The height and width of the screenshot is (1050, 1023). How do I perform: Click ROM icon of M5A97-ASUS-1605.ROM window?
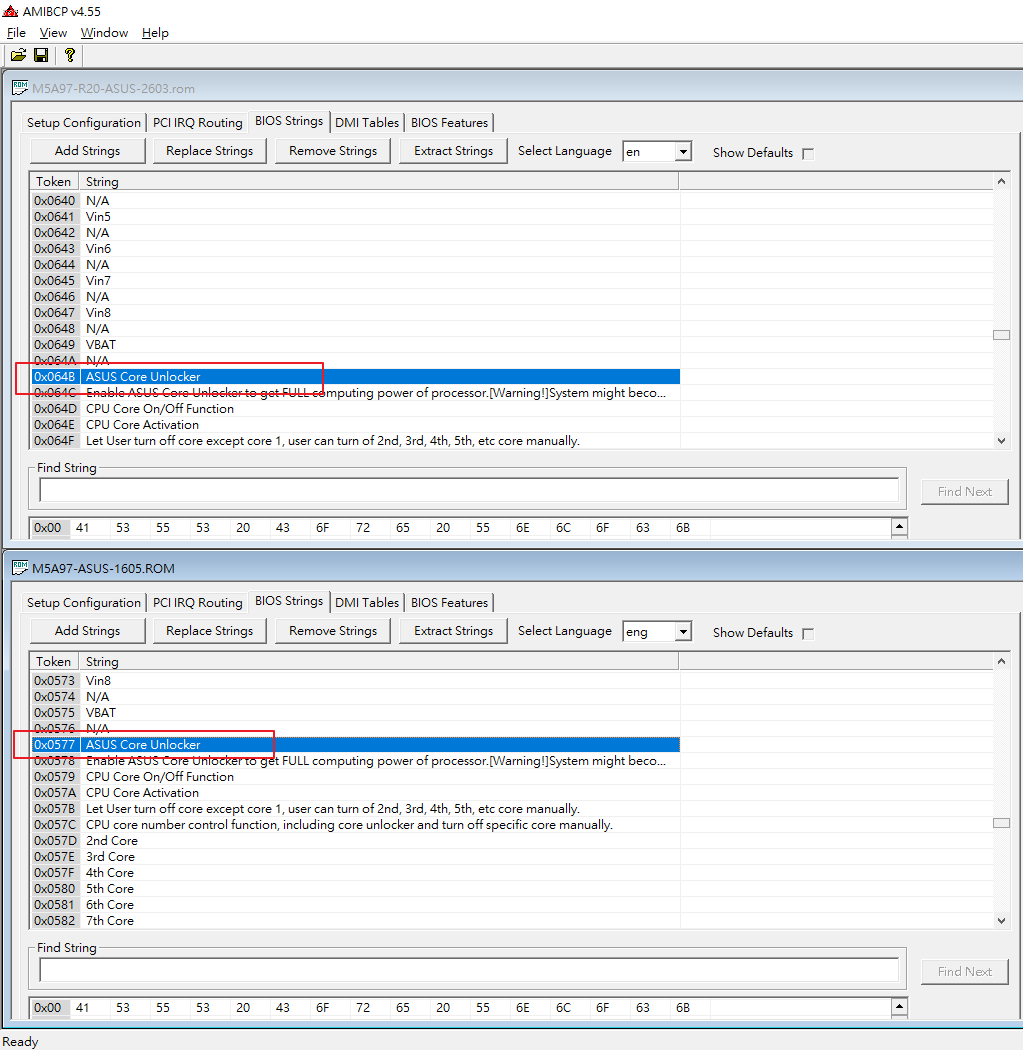tap(20, 568)
